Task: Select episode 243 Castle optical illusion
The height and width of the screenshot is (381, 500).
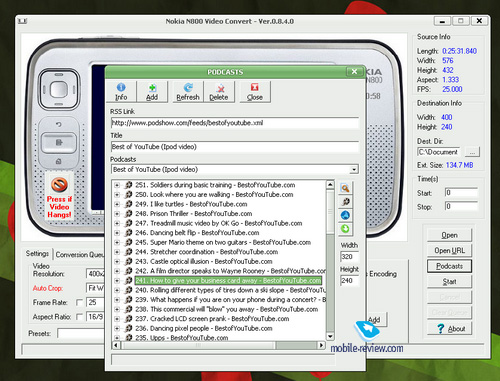Action: pyautogui.click(x=204, y=261)
